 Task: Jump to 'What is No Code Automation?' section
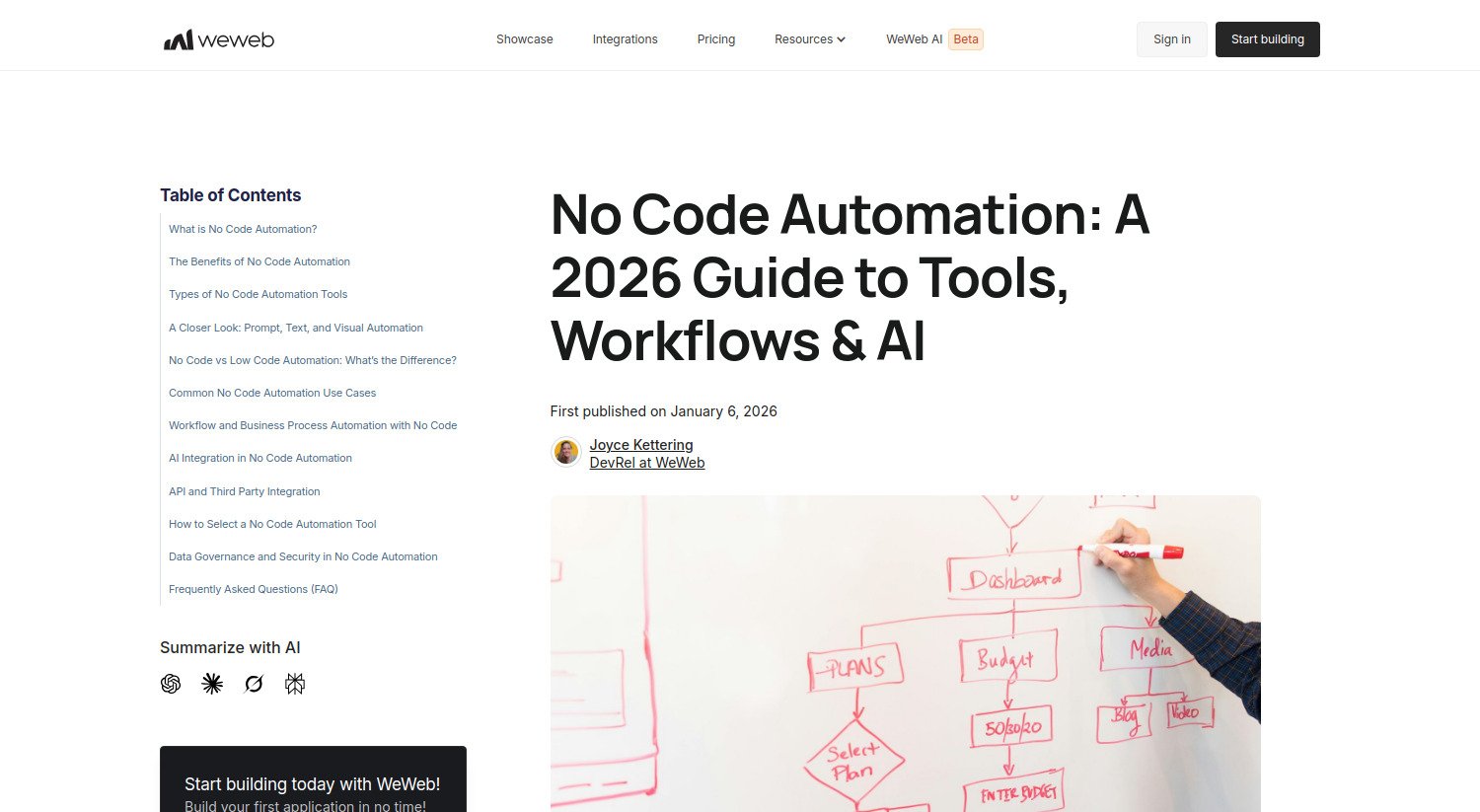coord(243,229)
